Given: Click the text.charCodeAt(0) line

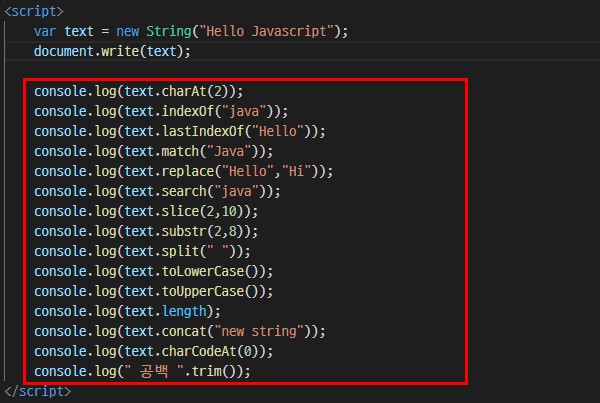Looking at the screenshot, I should coord(153,351).
